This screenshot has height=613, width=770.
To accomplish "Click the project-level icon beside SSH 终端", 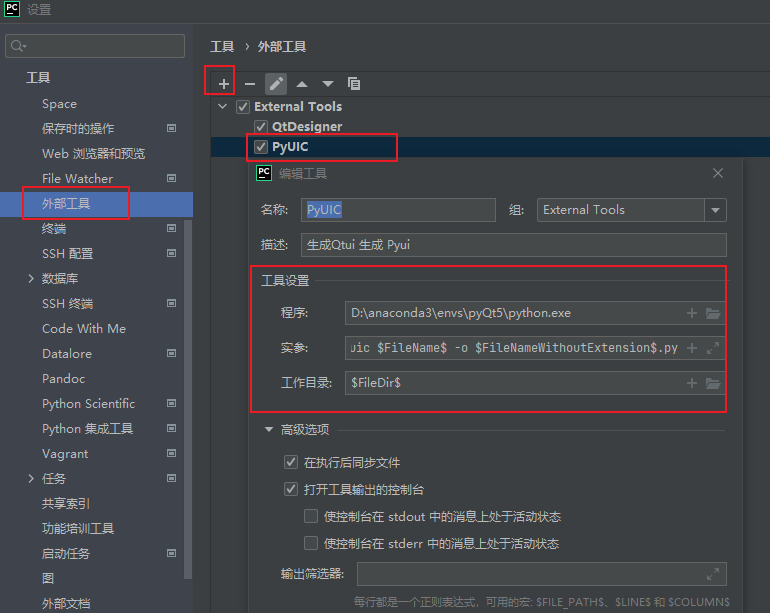I will pyautogui.click(x=171, y=304).
